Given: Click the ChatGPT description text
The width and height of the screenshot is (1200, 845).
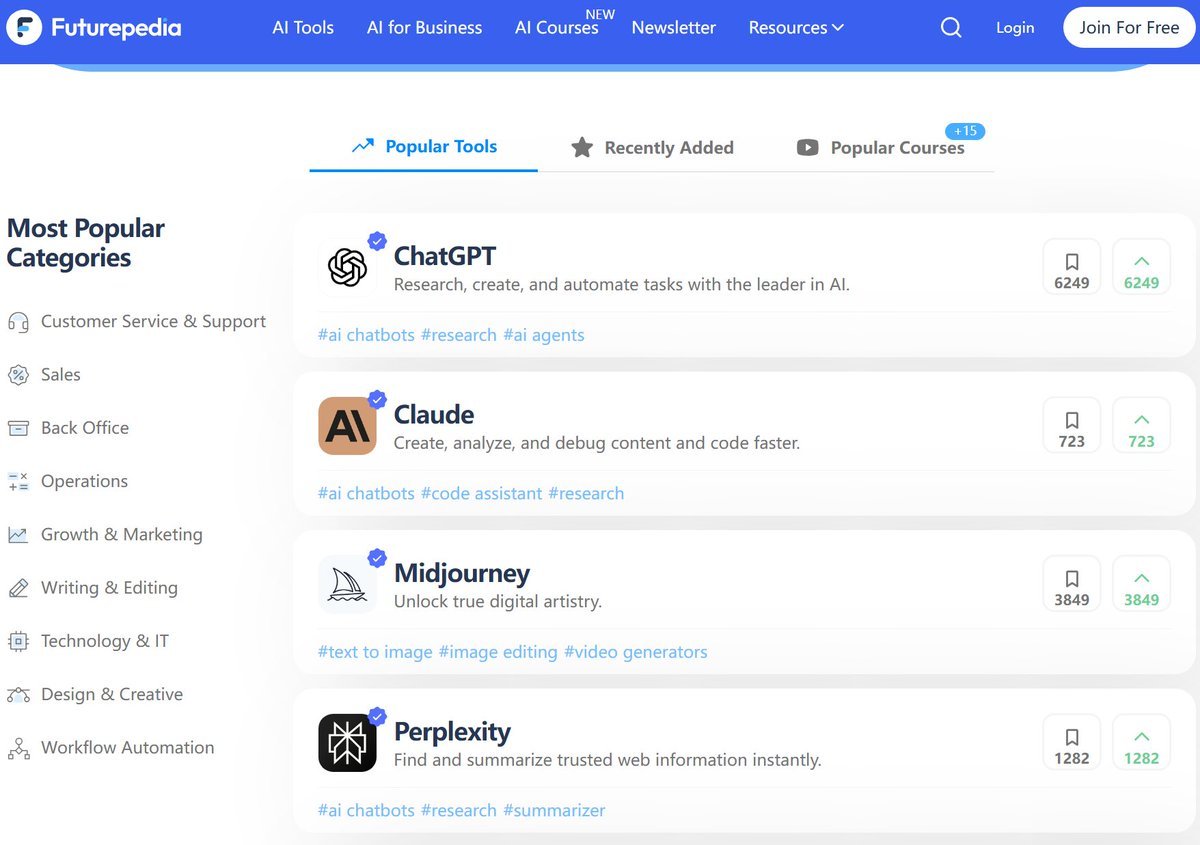Looking at the screenshot, I should [622, 285].
